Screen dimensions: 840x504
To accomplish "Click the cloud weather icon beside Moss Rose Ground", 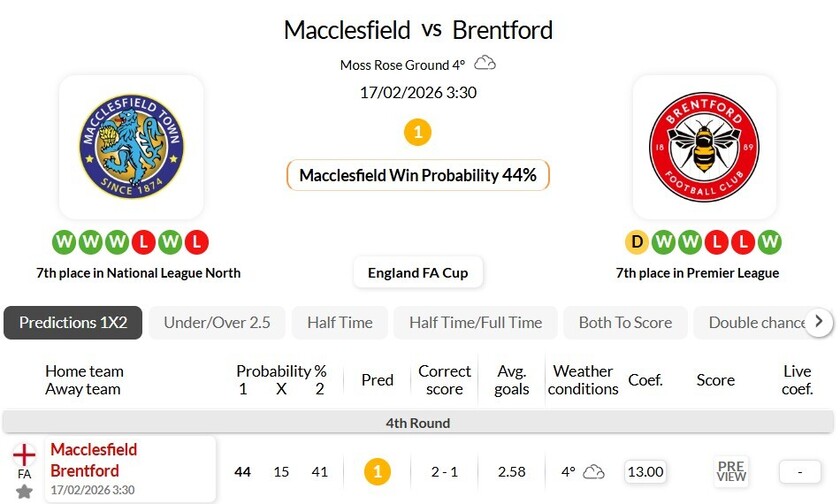I will coord(485,64).
